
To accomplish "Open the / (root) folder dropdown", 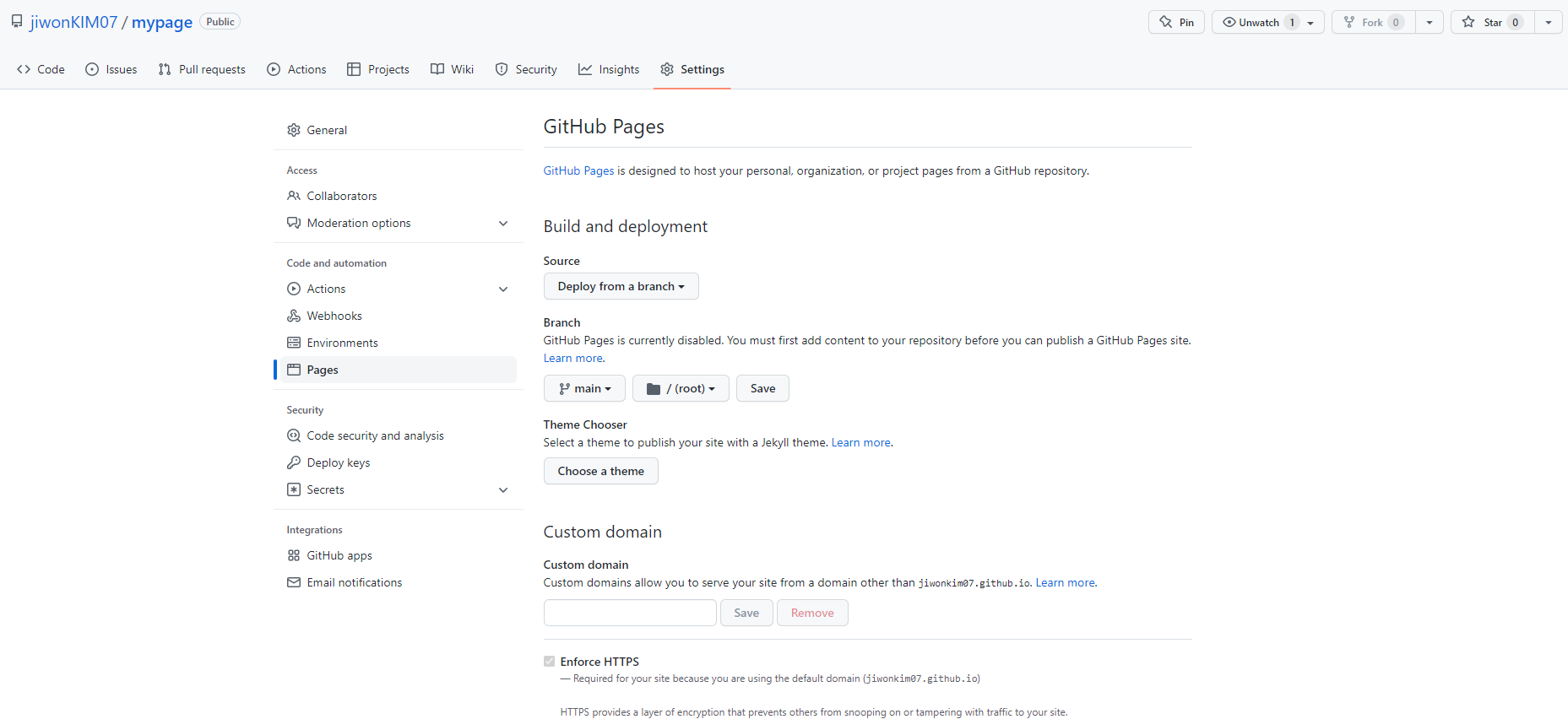I will point(681,388).
